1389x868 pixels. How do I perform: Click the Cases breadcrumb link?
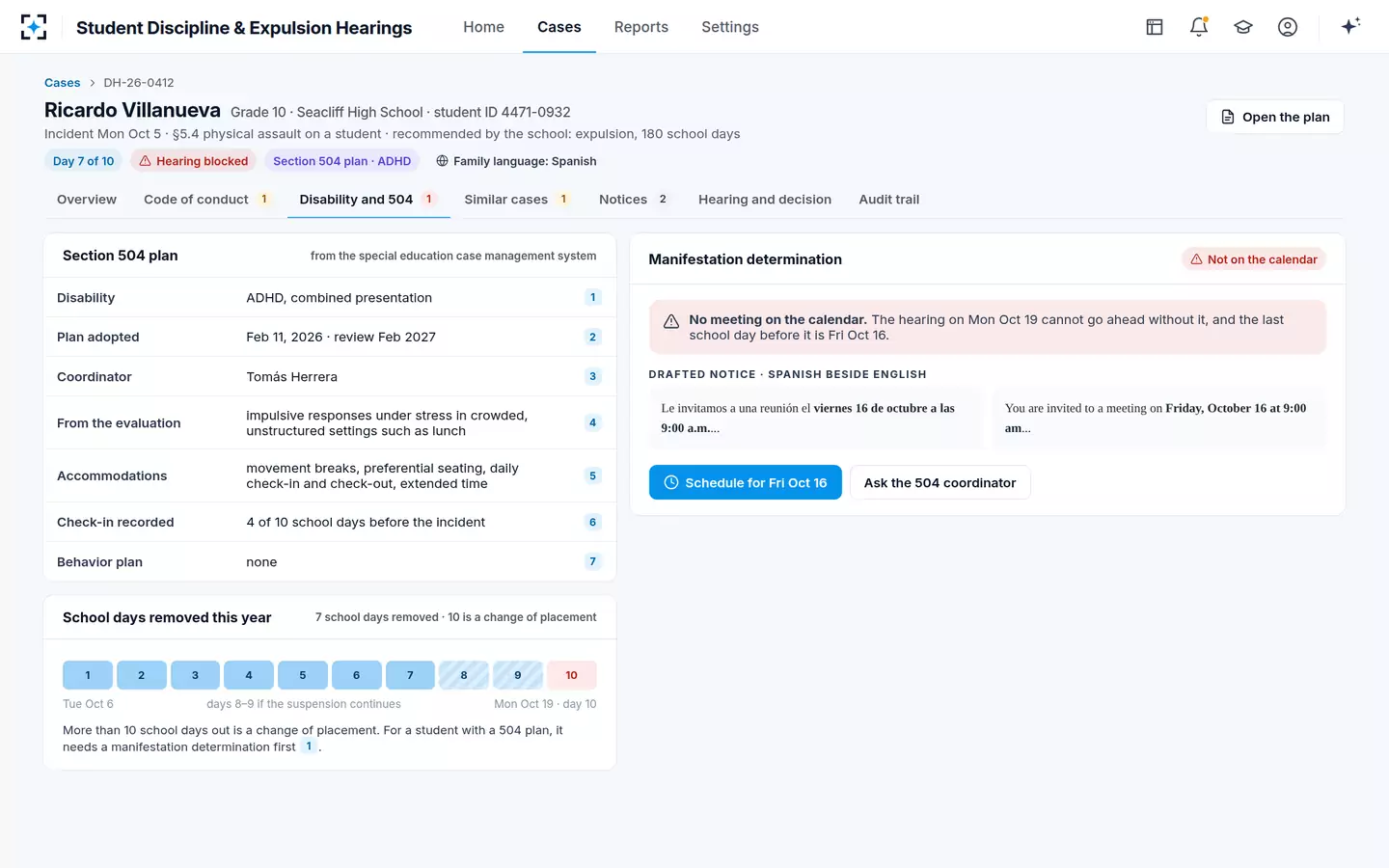tap(63, 83)
